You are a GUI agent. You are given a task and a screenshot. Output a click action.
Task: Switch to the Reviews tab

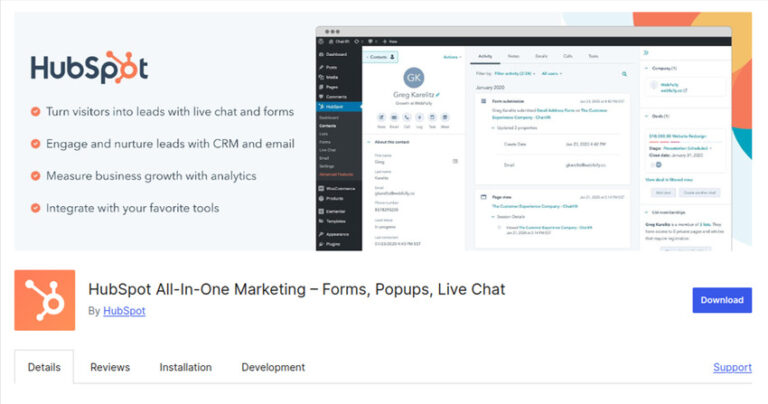coord(110,367)
